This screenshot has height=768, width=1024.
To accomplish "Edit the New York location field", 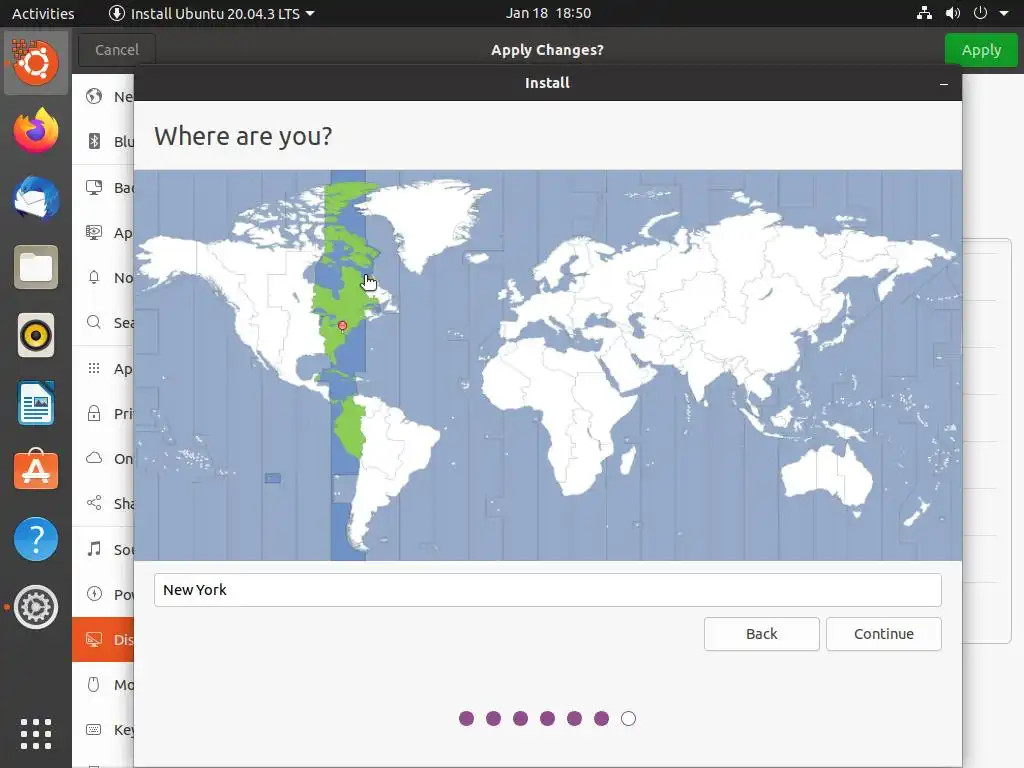I will coord(548,590).
